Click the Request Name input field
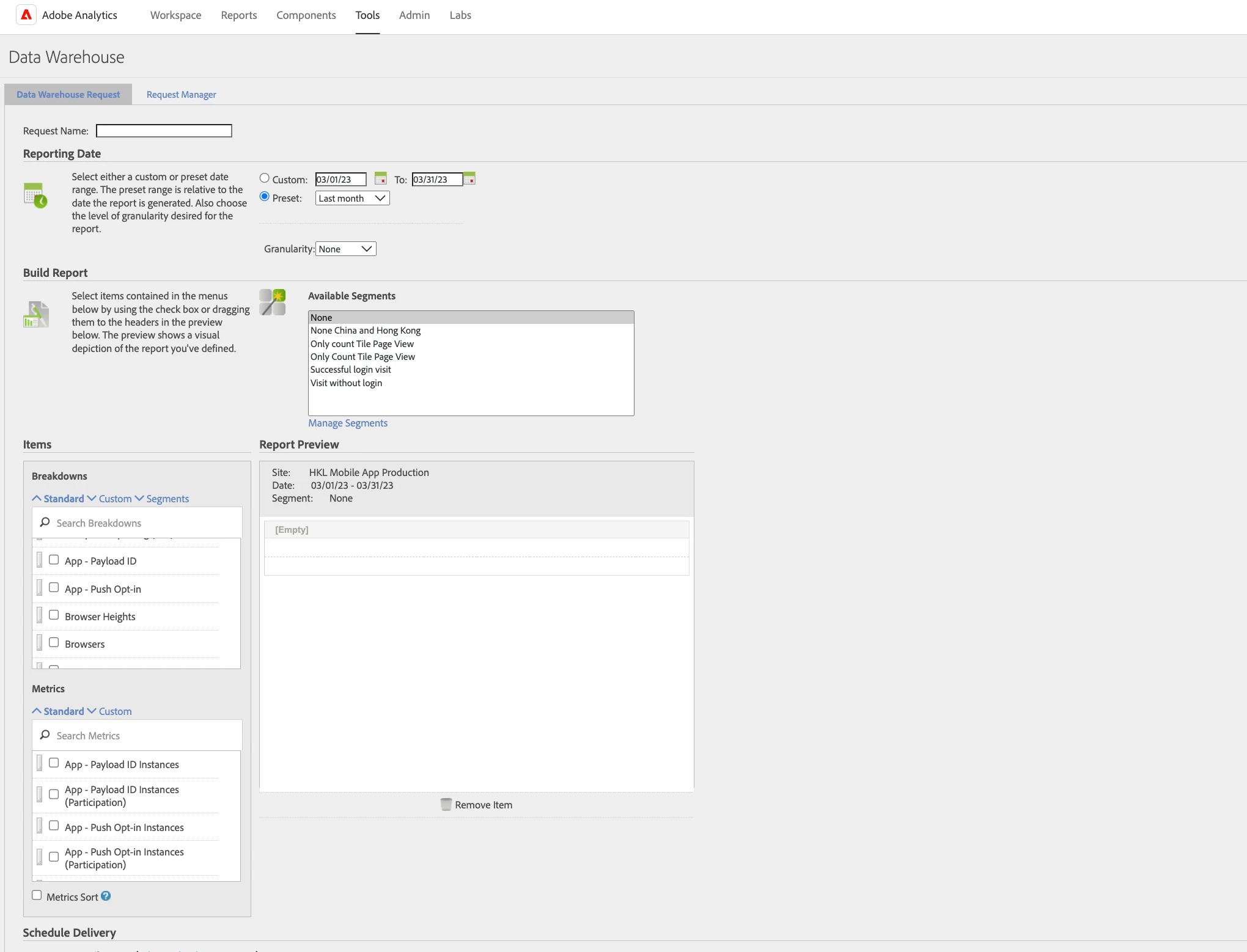Screen dimensions: 1247x952 coord(164,131)
